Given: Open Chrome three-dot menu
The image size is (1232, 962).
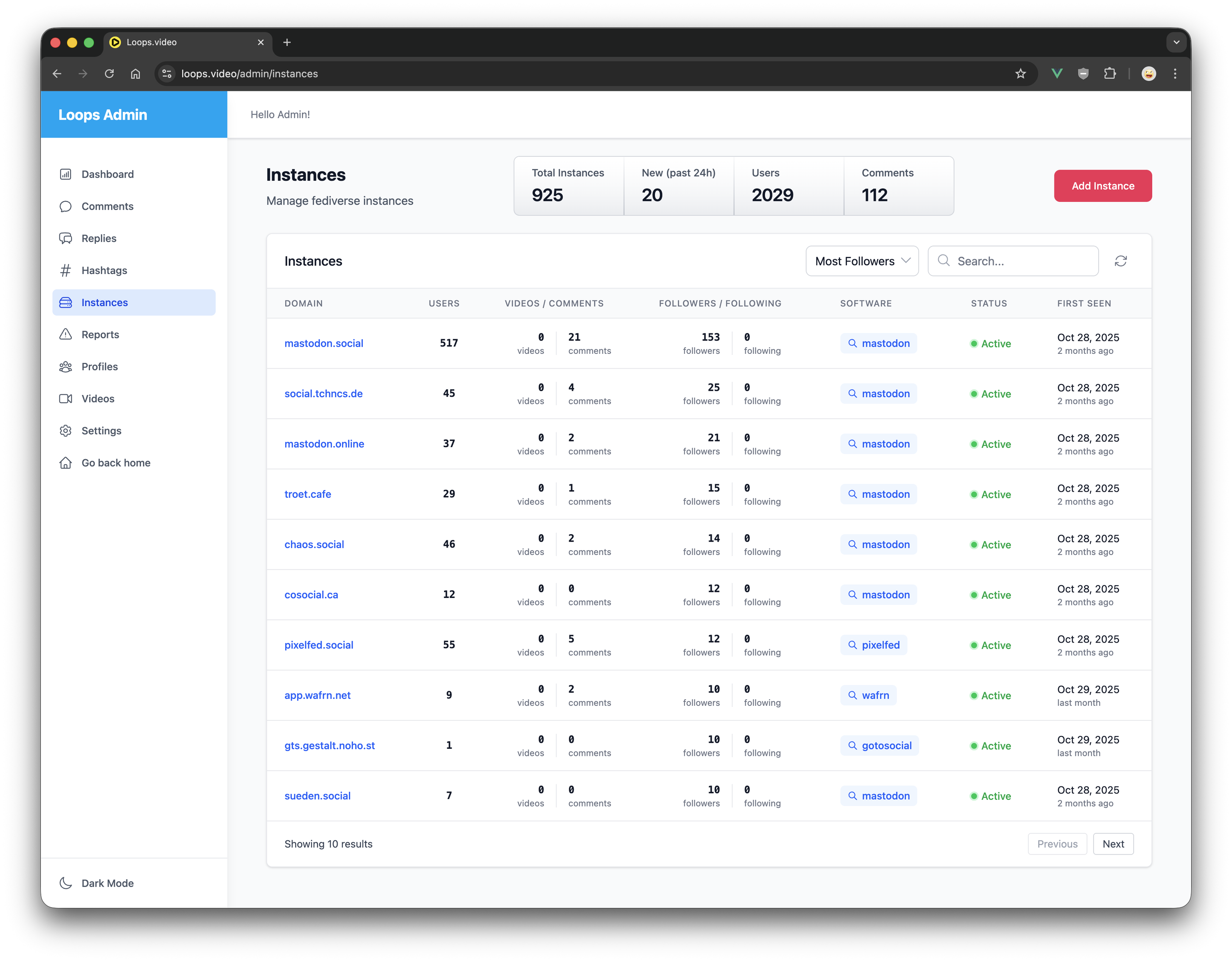Looking at the screenshot, I should tap(1175, 73).
